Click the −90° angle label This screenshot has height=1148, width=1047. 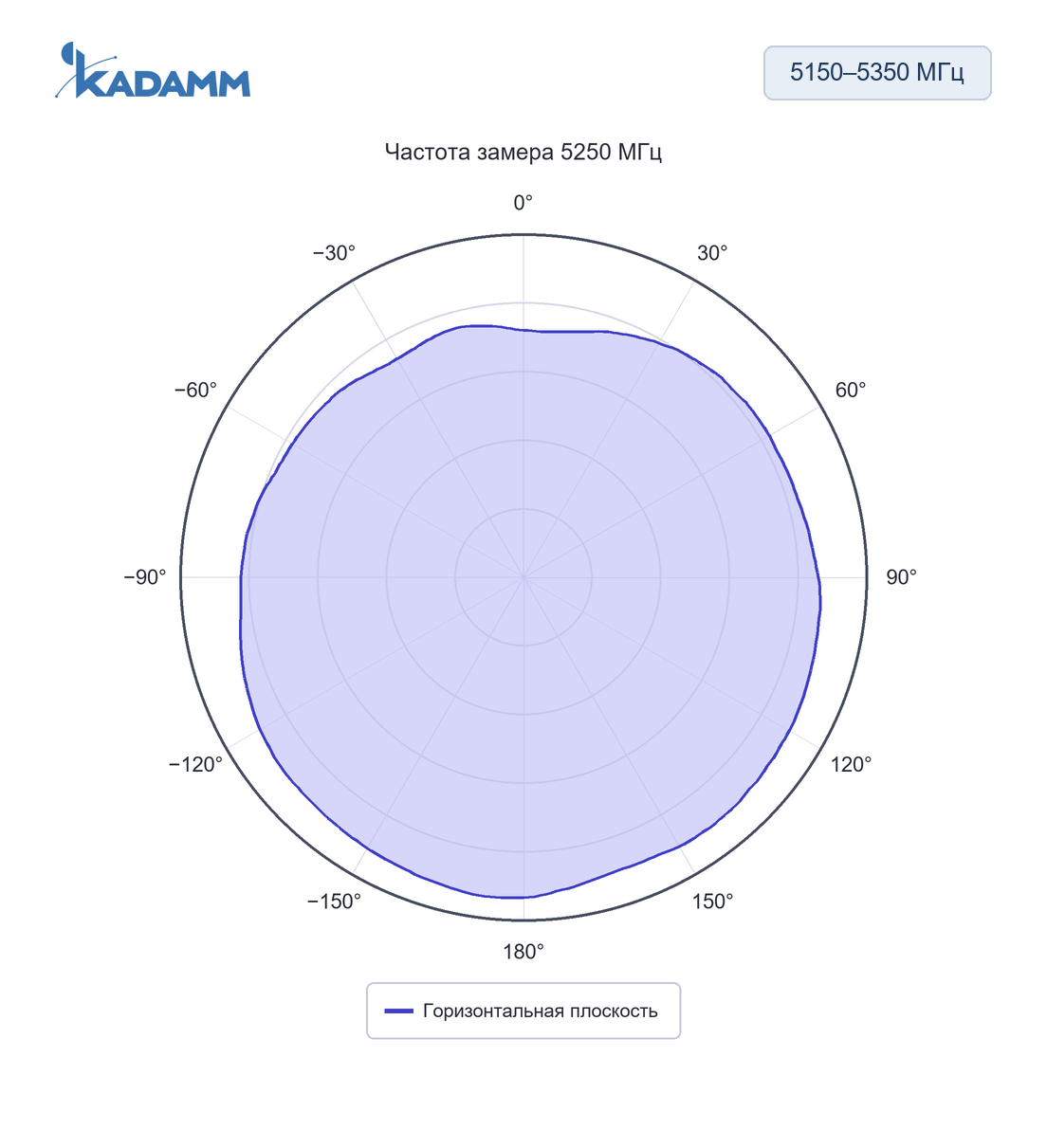pyautogui.click(x=145, y=577)
